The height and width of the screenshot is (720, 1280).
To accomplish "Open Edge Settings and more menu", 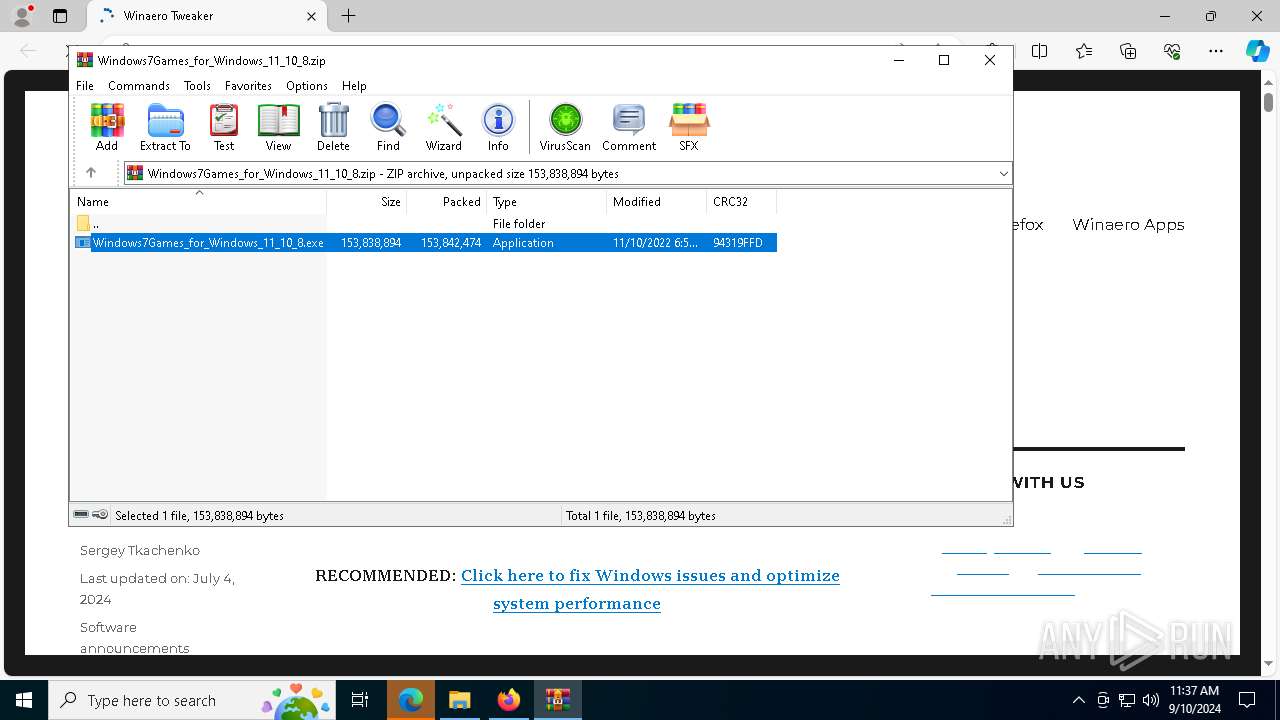I will tap(1216, 51).
